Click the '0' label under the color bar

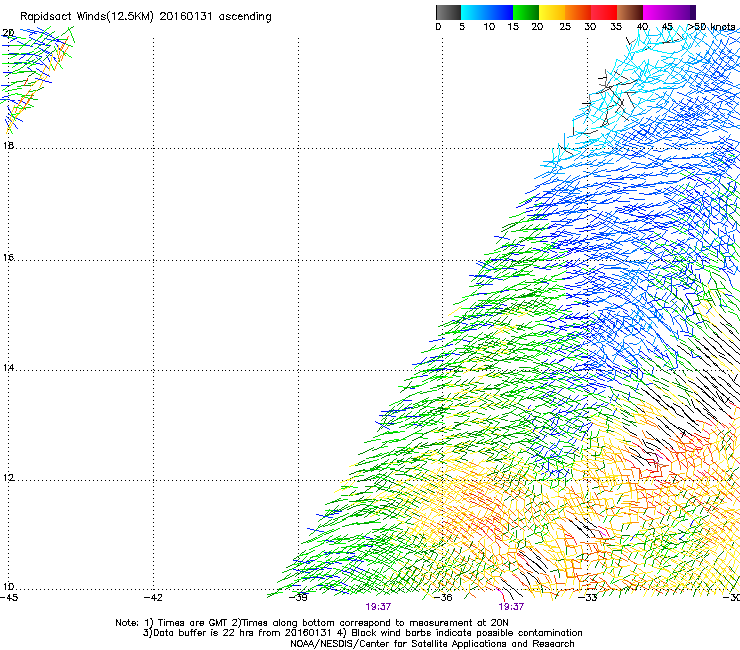pyautogui.click(x=438, y=27)
